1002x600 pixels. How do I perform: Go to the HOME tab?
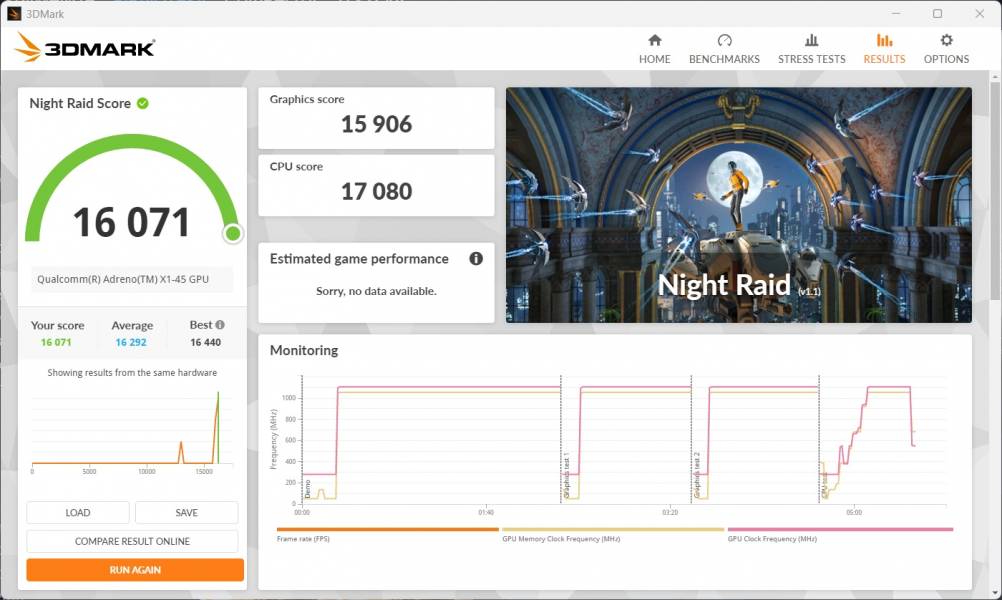tap(654, 59)
